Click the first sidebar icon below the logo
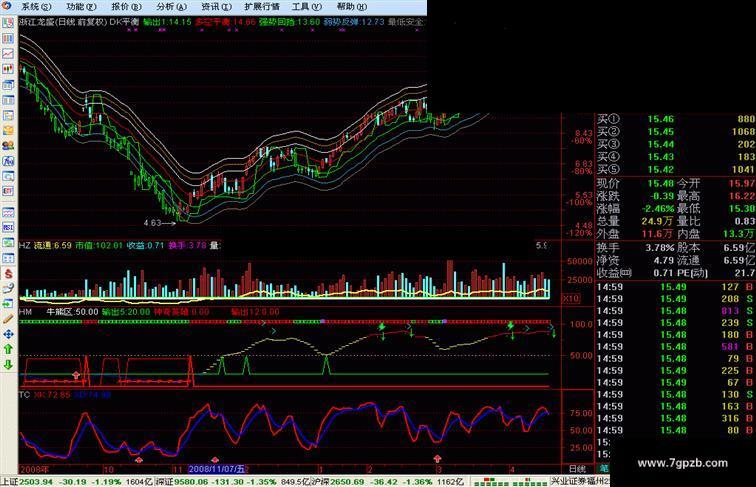The image size is (756, 487). coord(8,23)
